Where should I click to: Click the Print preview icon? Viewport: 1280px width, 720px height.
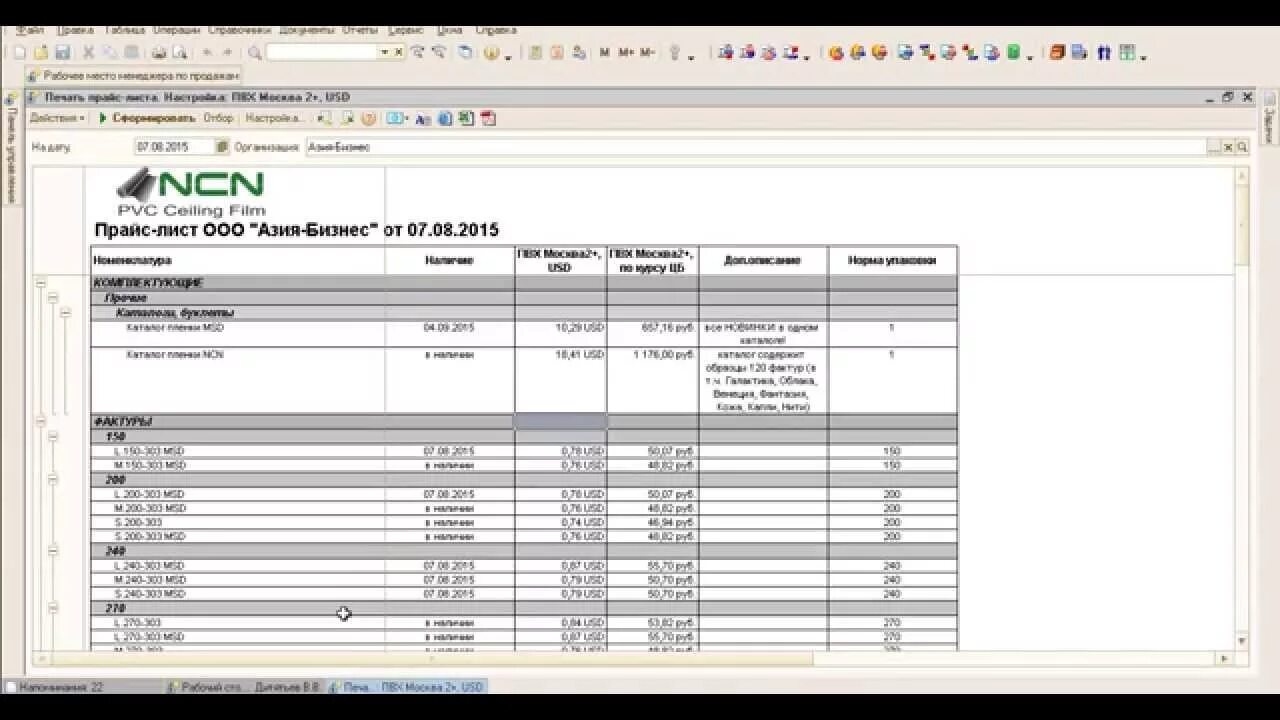180,52
